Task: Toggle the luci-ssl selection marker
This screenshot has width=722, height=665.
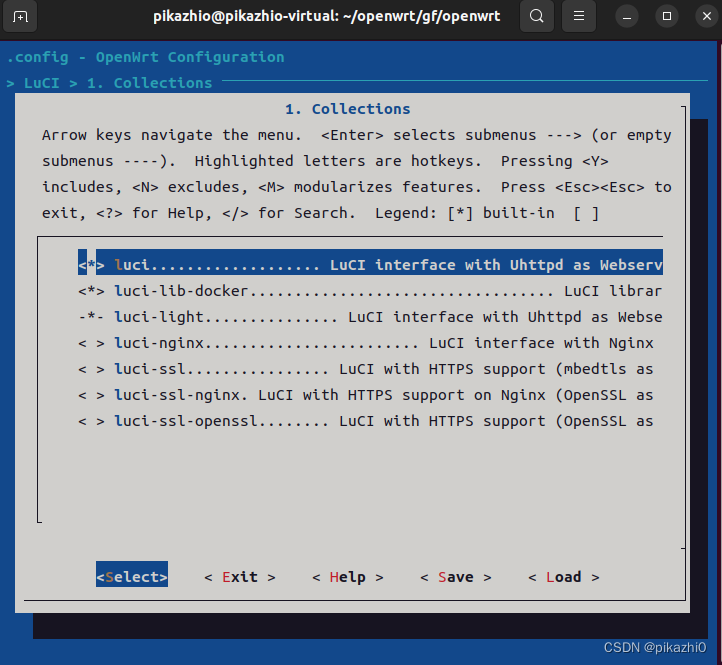Action: pos(91,369)
